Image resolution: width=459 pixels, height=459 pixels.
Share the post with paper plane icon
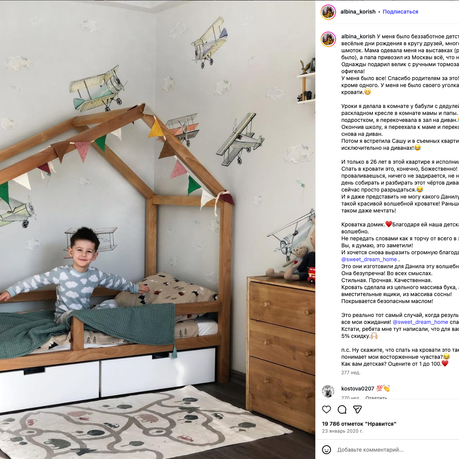tap(357, 409)
